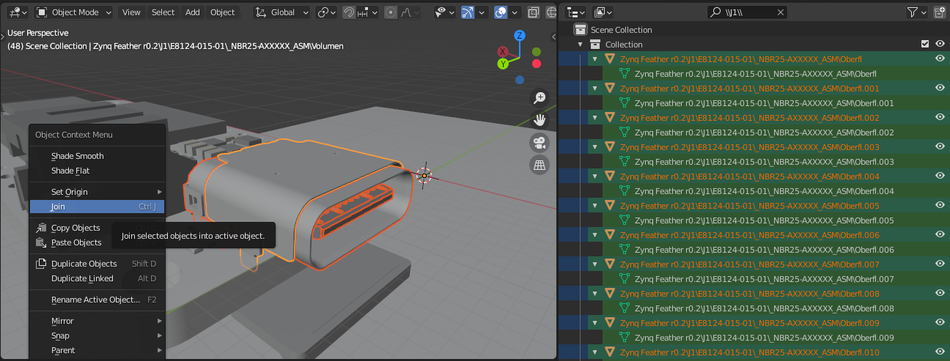Screen dimensions: 950x361
Task: Open the outliner editor type selector
Action: 576,12
